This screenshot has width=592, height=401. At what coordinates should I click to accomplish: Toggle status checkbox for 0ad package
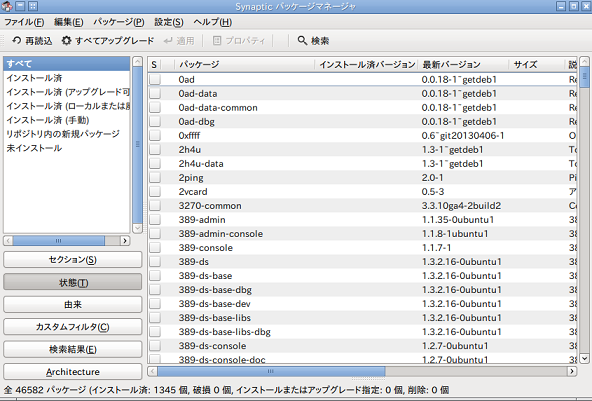[x=155, y=79]
